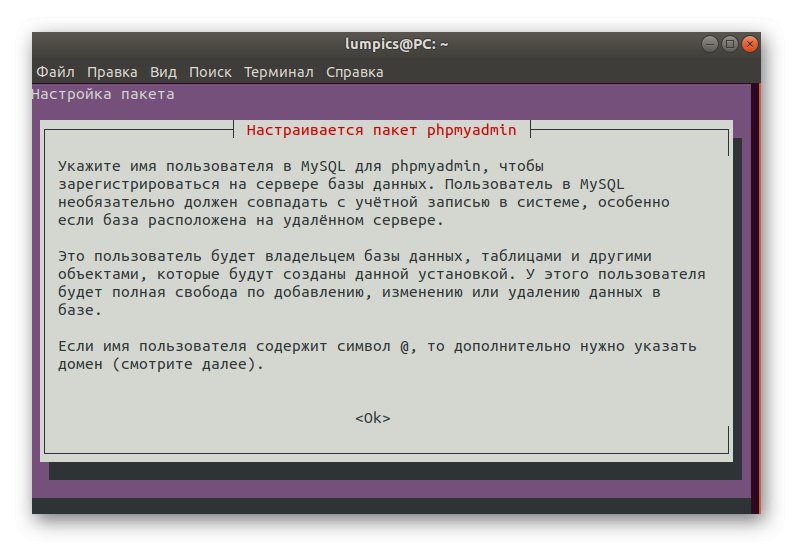Open the Правка menu

(112, 72)
